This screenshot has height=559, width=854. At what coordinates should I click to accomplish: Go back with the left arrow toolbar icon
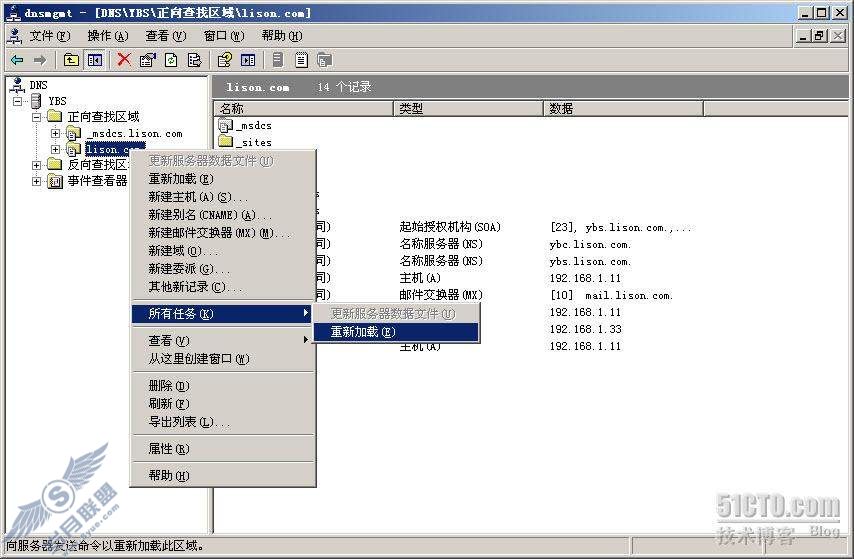coord(17,60)
